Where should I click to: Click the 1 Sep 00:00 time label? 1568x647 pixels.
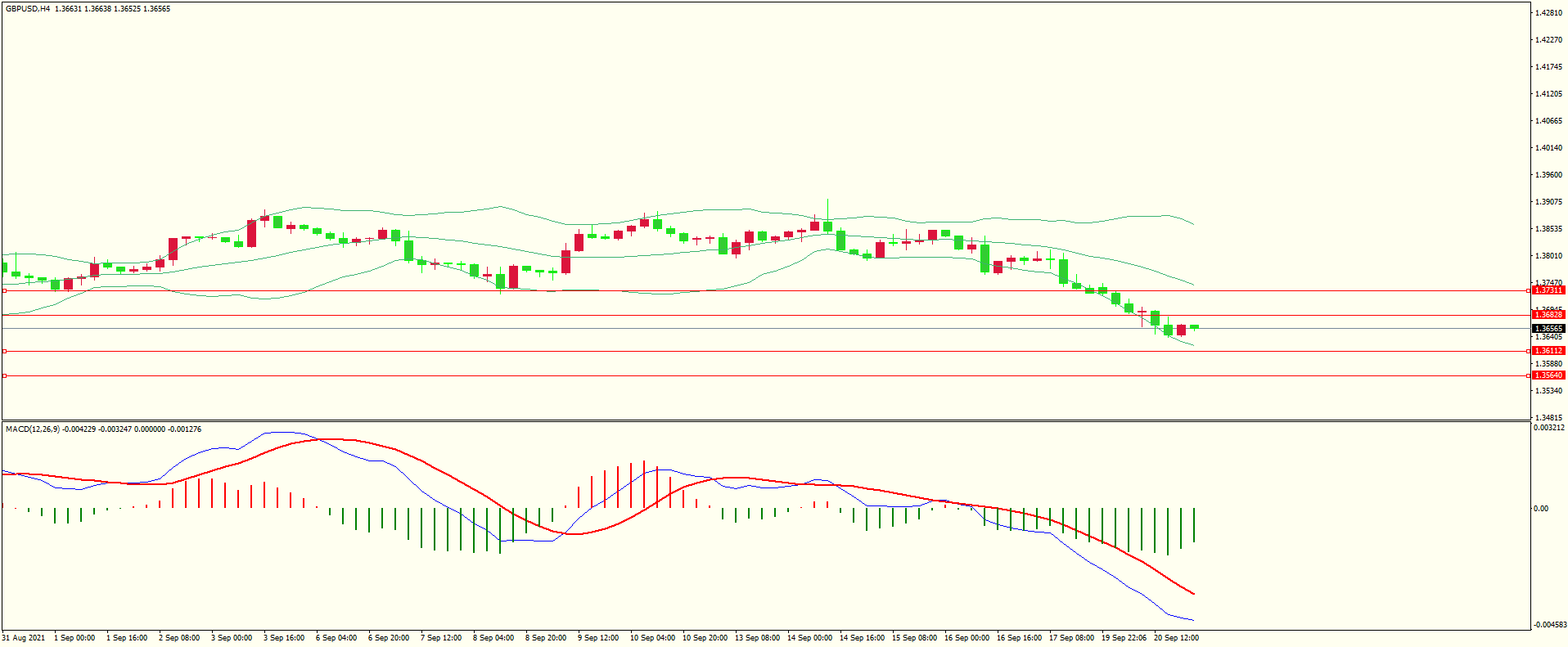pyautogui.click(x=74, y=638)
